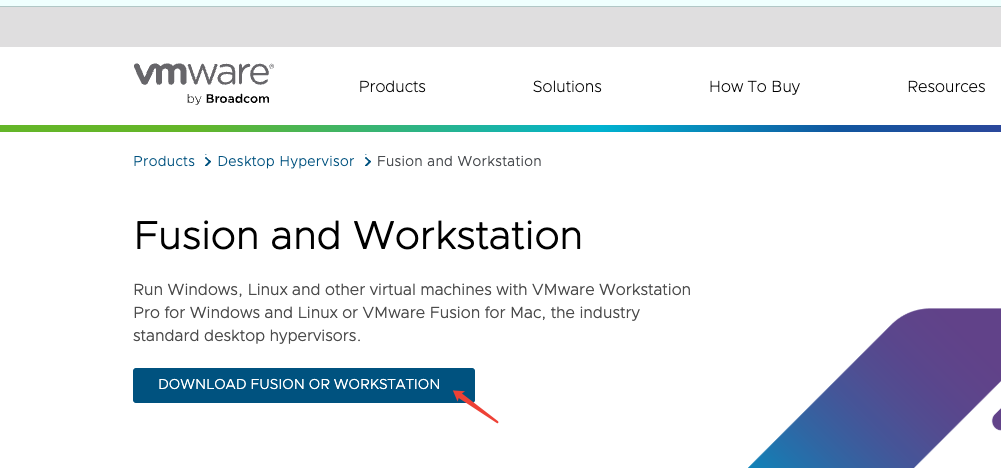1001x468 pixels.
Task: Open the Solutions menu
Action: [567, 87]
